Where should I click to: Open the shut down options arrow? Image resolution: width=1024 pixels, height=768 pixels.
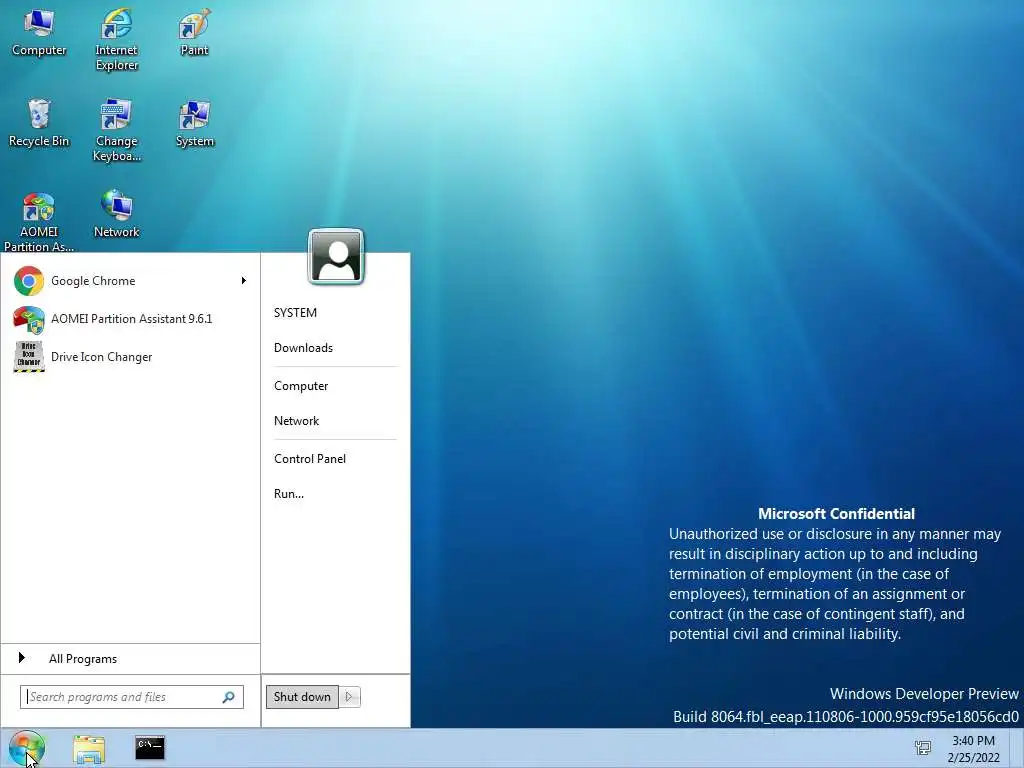[349, 697]
